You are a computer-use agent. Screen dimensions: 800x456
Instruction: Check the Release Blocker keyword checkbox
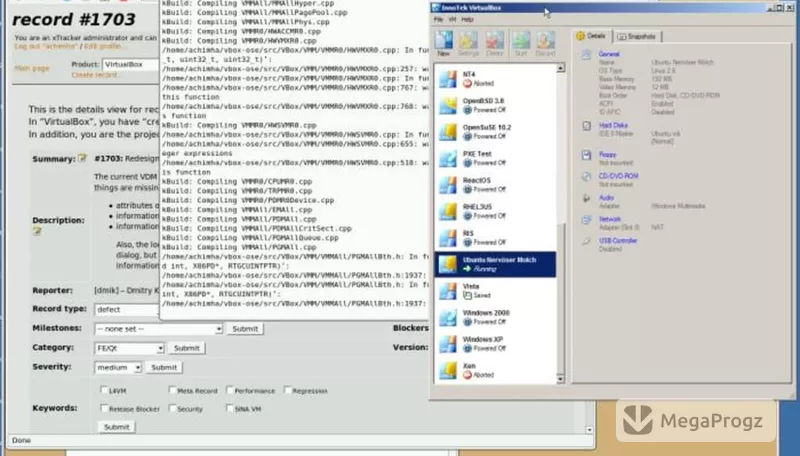[x=104, y=408]
